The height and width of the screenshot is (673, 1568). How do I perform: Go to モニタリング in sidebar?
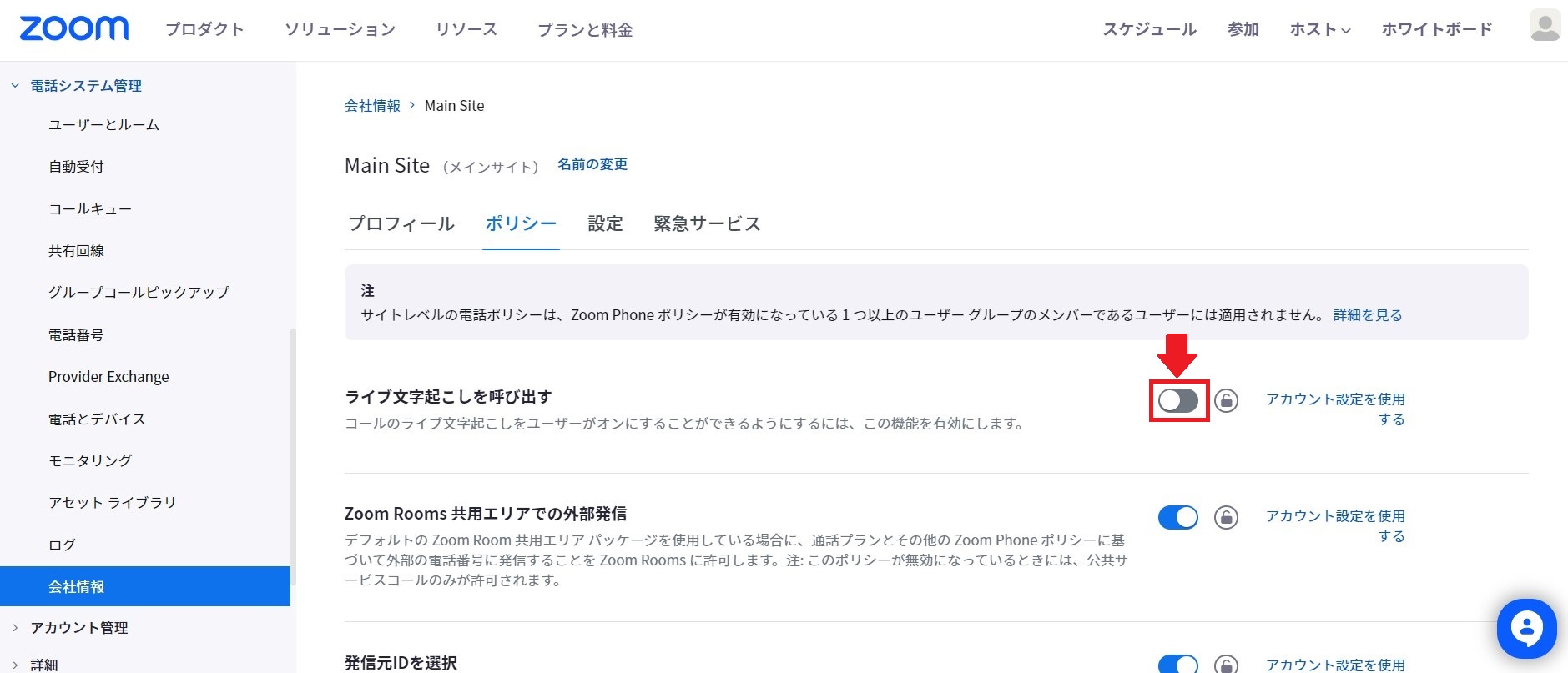coord(90,461)
